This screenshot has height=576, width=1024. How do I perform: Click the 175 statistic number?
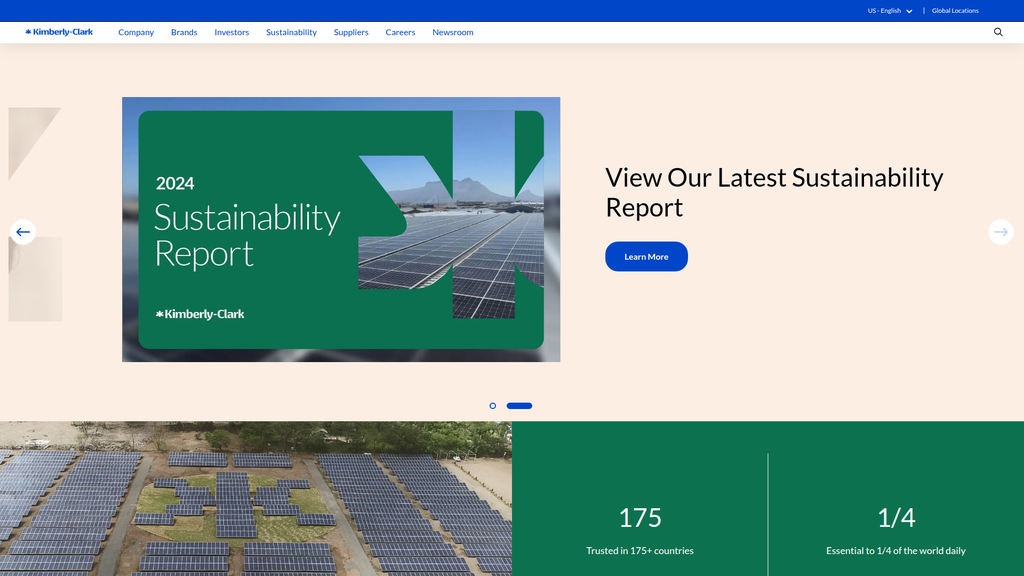pyautogui.click(x=640, y=517)
